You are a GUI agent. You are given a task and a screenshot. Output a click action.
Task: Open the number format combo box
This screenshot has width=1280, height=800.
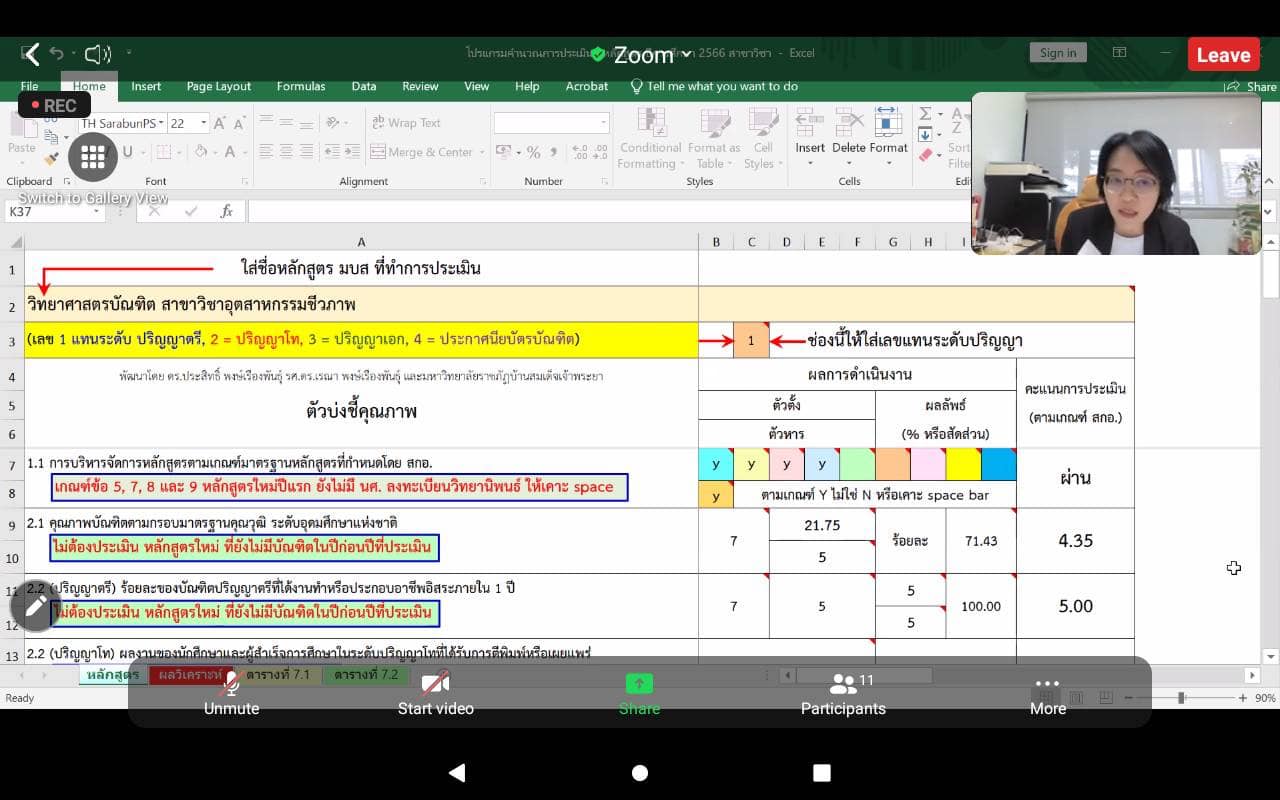click(551, 123)
